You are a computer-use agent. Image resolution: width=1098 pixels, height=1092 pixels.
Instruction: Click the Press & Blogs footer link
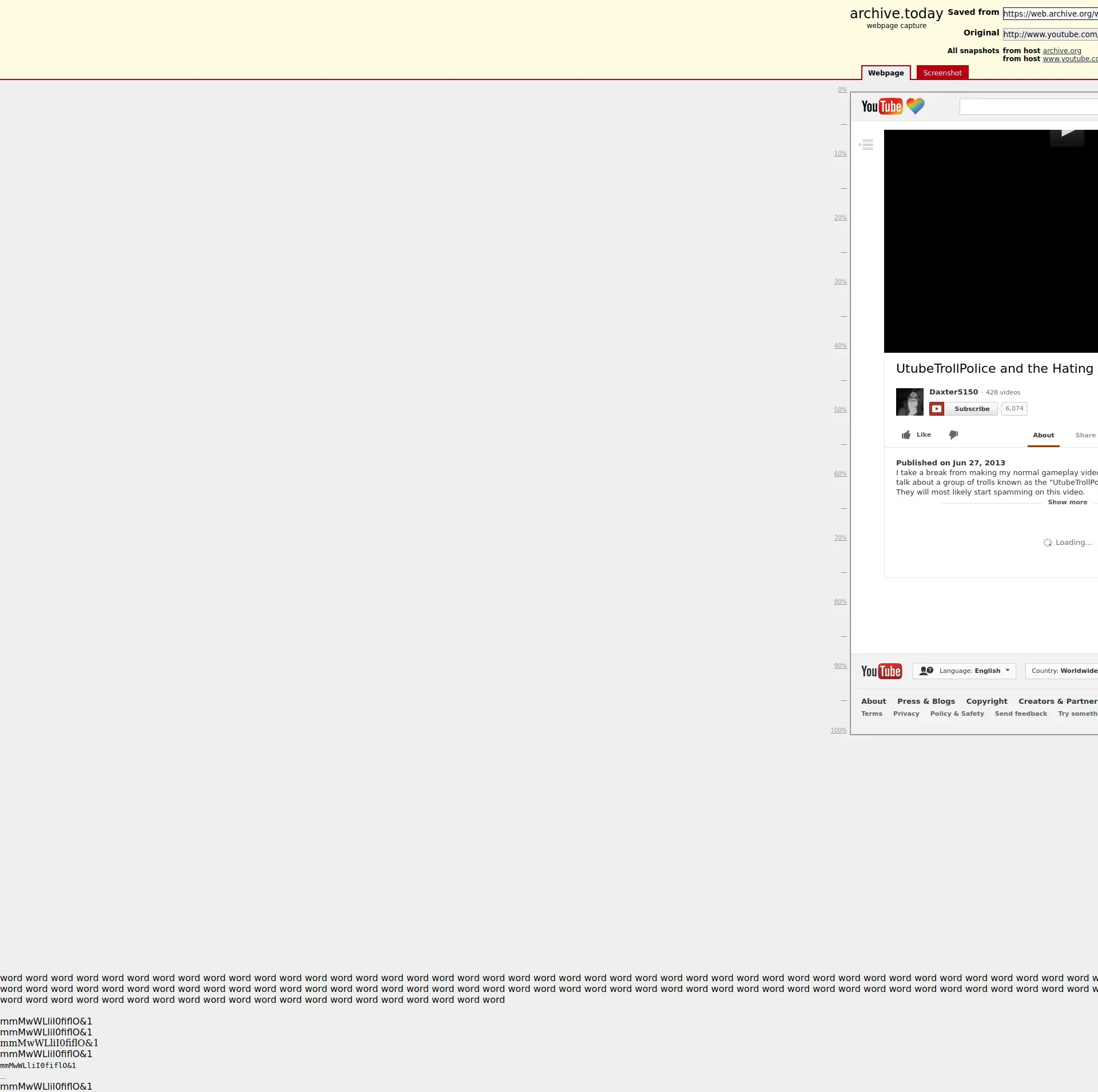(x=926, y=702)
